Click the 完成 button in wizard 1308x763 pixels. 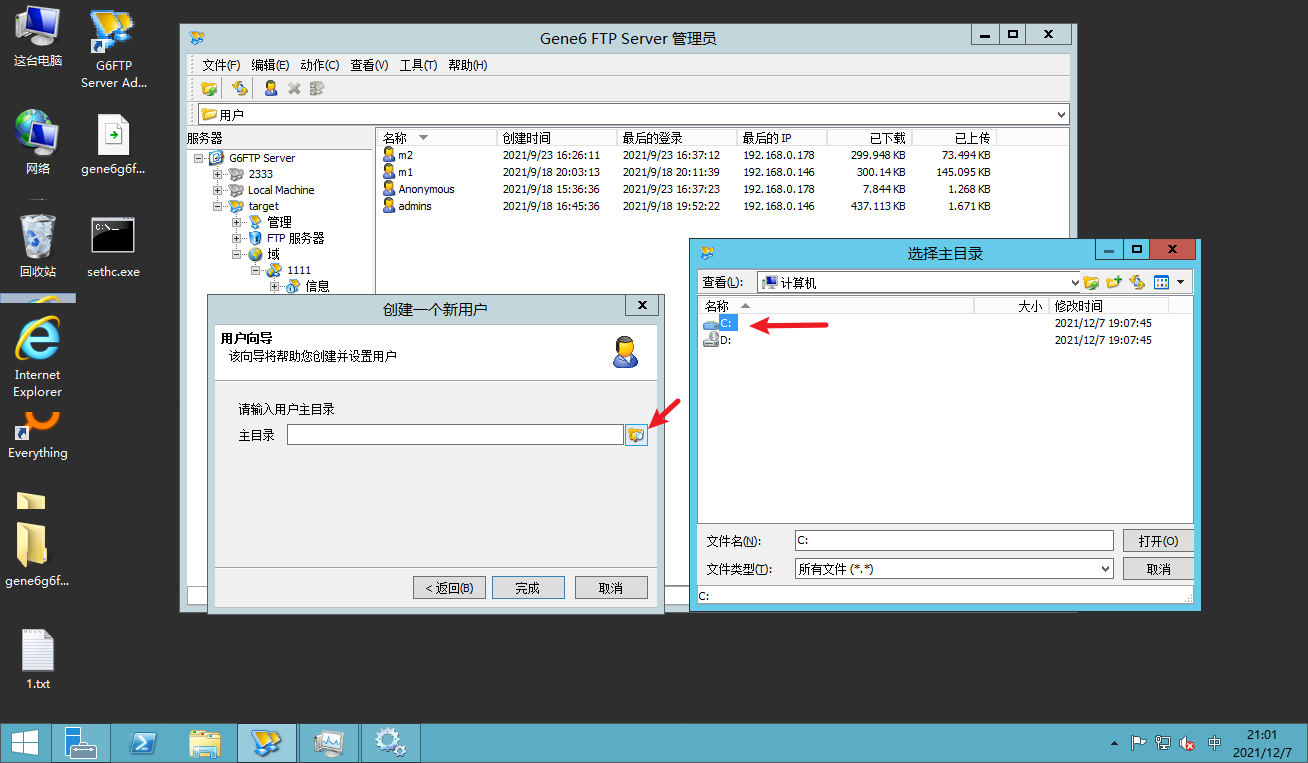point(528,588)
